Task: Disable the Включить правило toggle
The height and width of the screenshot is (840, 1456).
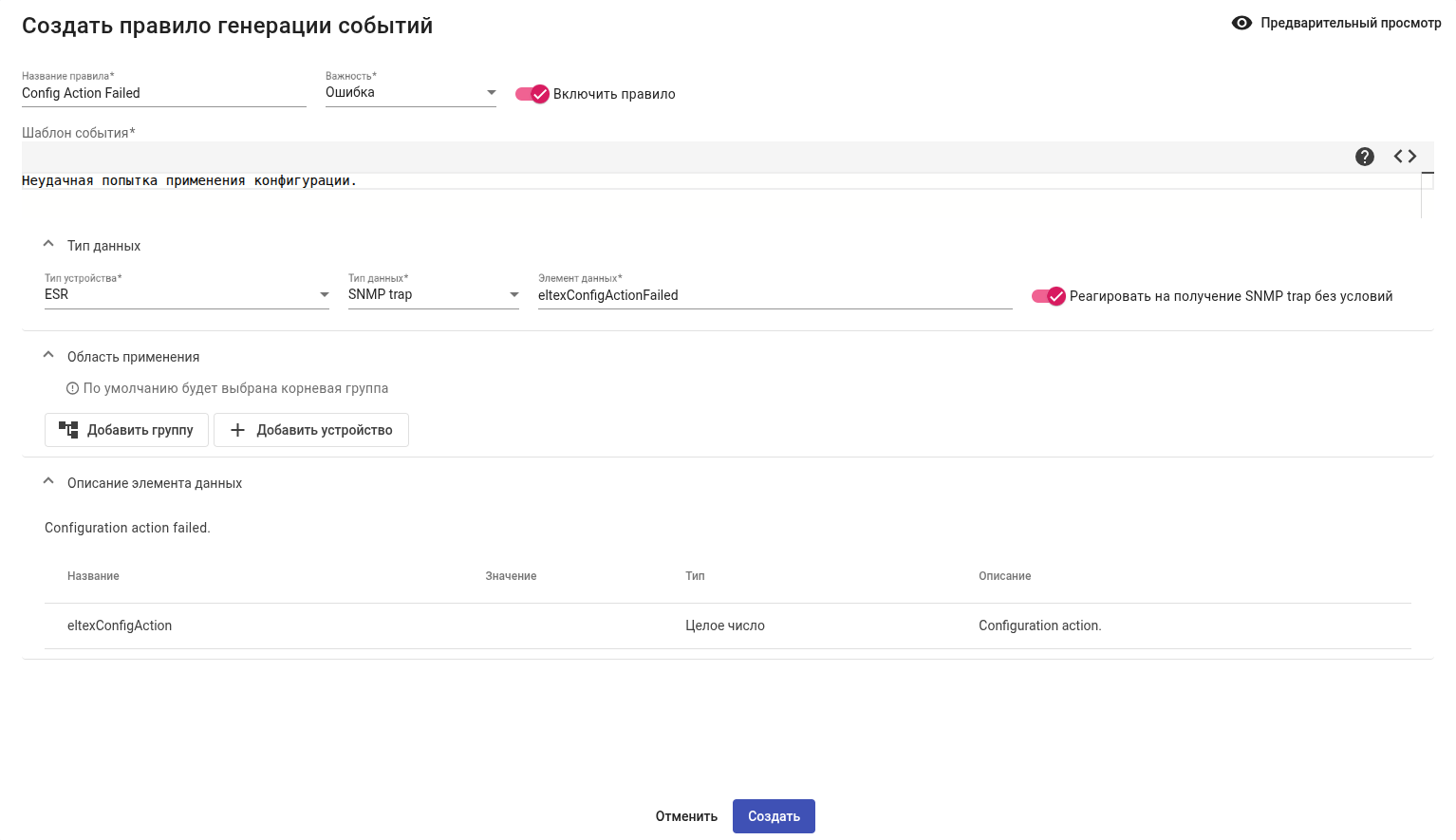Action: [532, 94]
